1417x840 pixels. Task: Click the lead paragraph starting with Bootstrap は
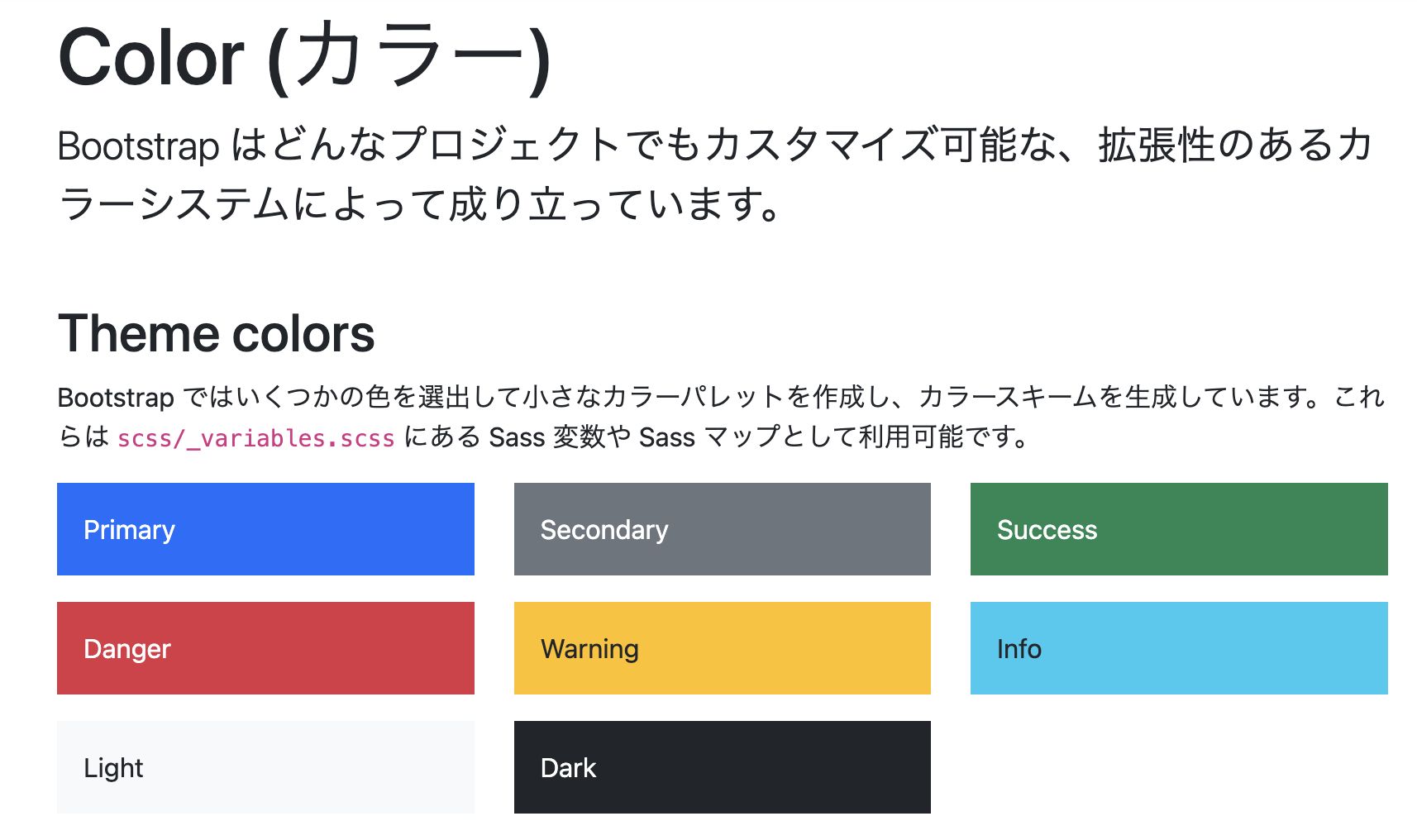[716, 175]
